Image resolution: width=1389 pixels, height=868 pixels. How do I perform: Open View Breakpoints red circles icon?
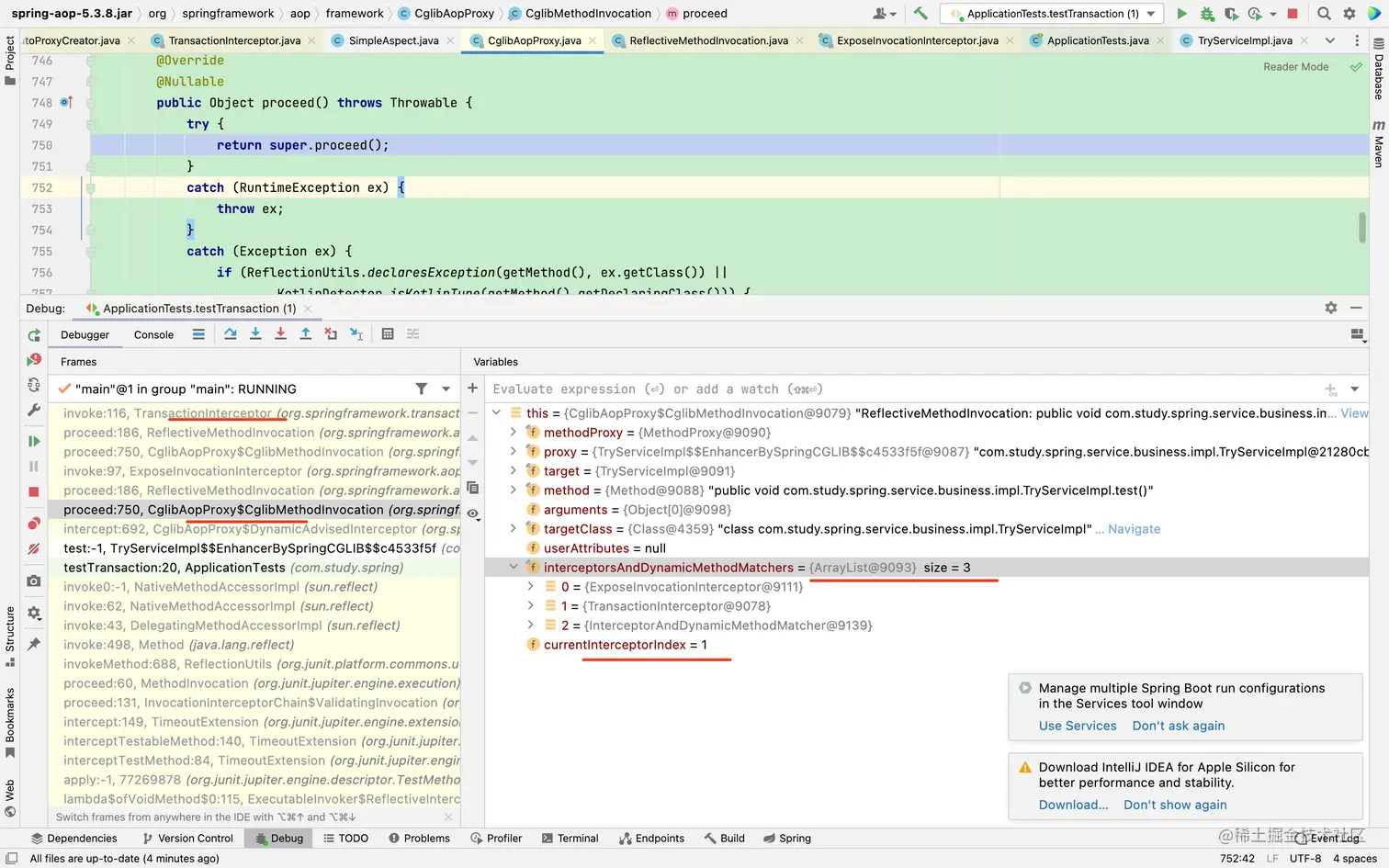tap(34, 524)
